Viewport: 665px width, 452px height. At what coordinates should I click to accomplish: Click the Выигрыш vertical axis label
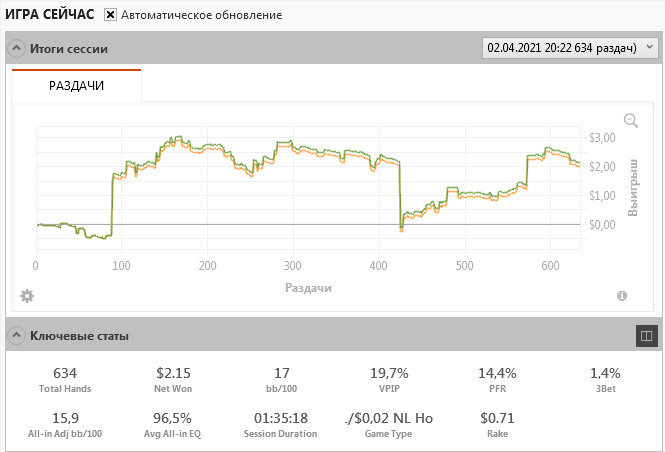click(632, 188)
